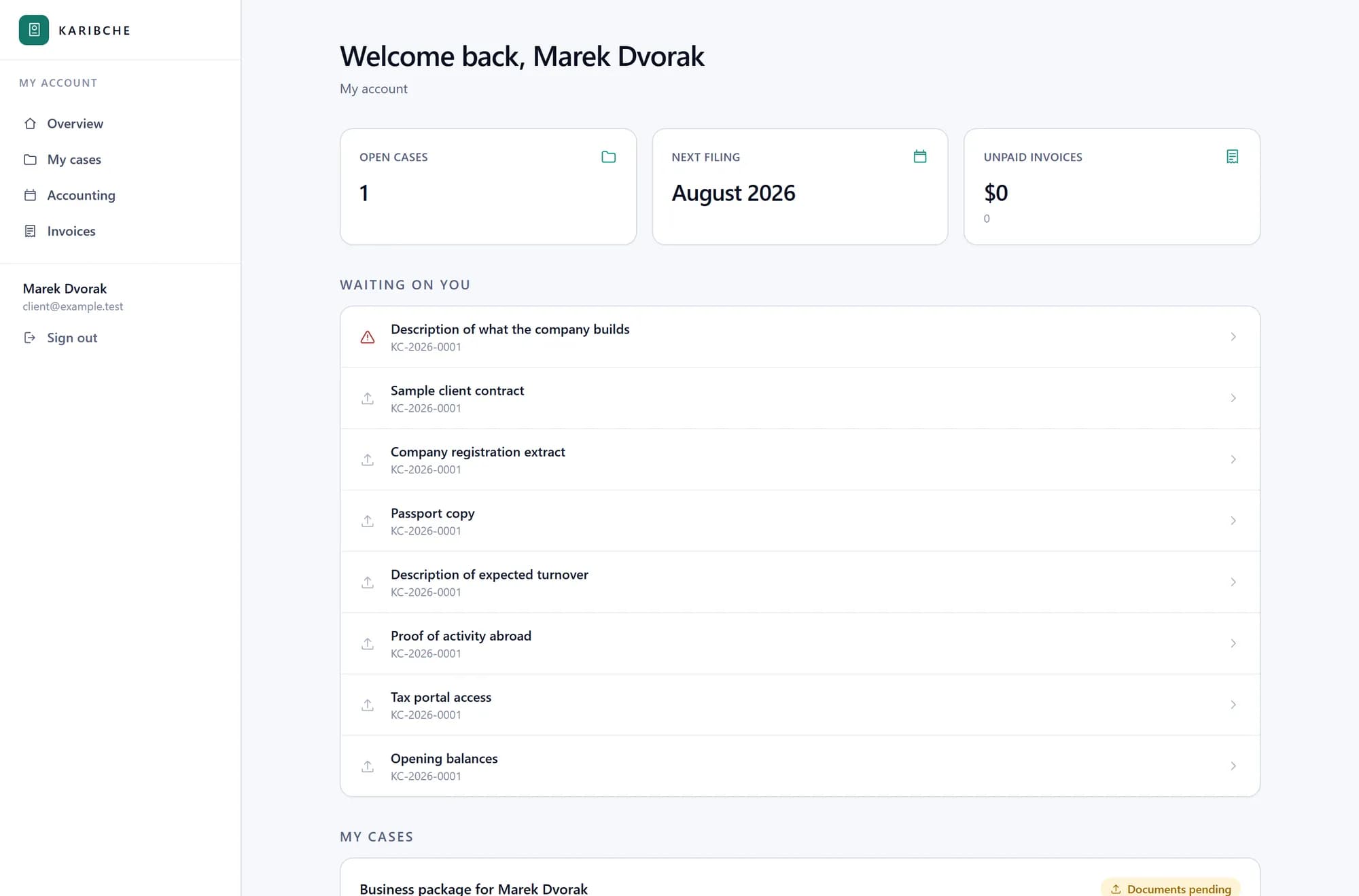Click the Tax portal access title
Viewport: 1359px width, 896px height.
[x=440, y=697]
